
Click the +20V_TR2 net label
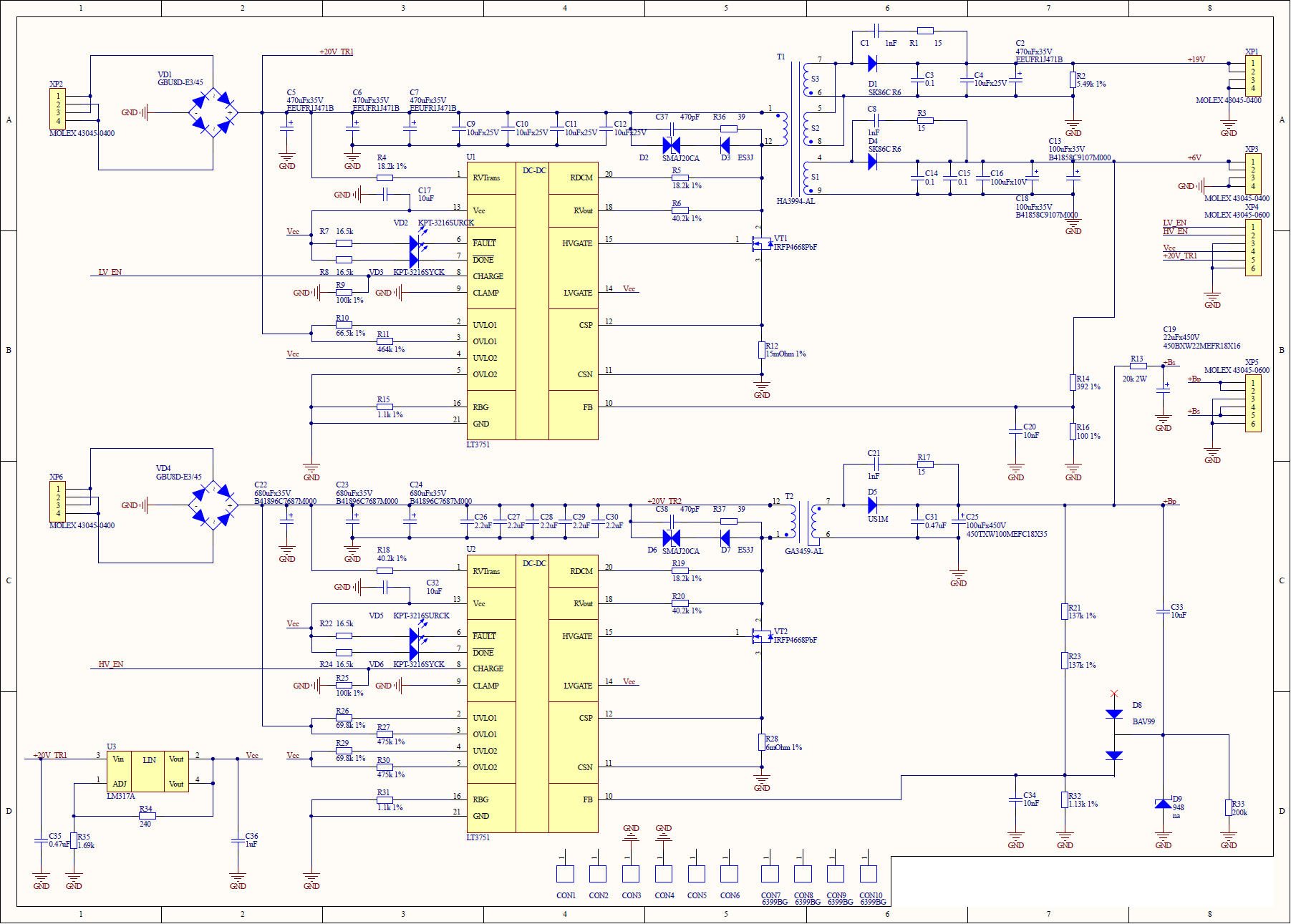coord(664,501)
